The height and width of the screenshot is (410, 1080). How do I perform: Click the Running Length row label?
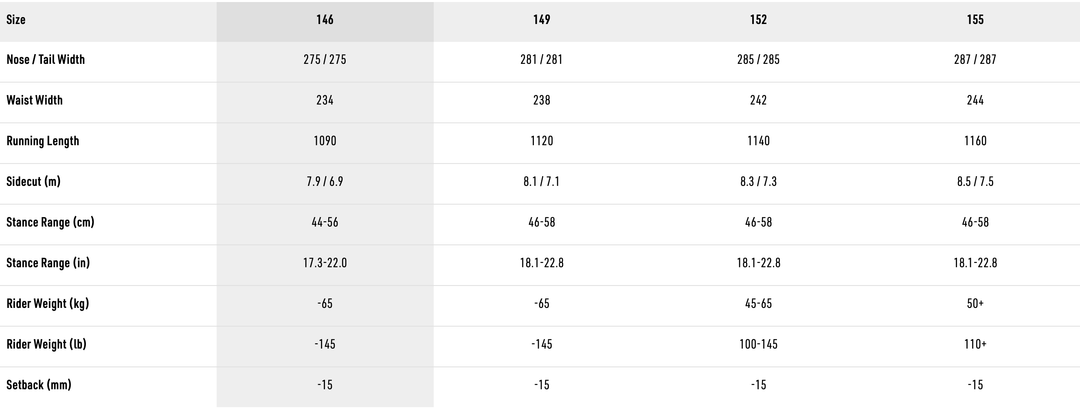pyautogui.click(x=43, y=142)
